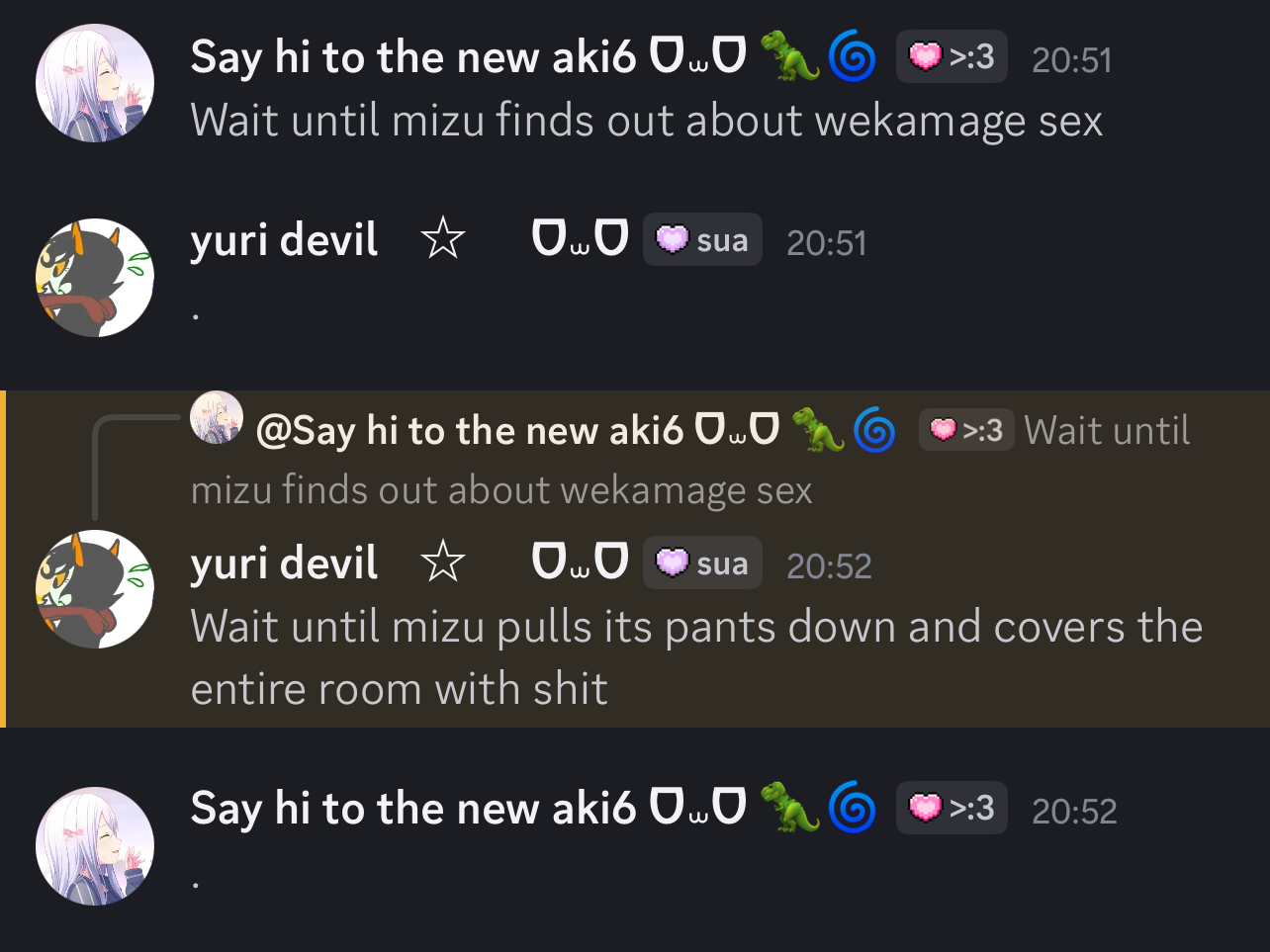Click the cyclone emoji in the bottom username
This screenshot has height=952, width=1270.
point(852,808)
